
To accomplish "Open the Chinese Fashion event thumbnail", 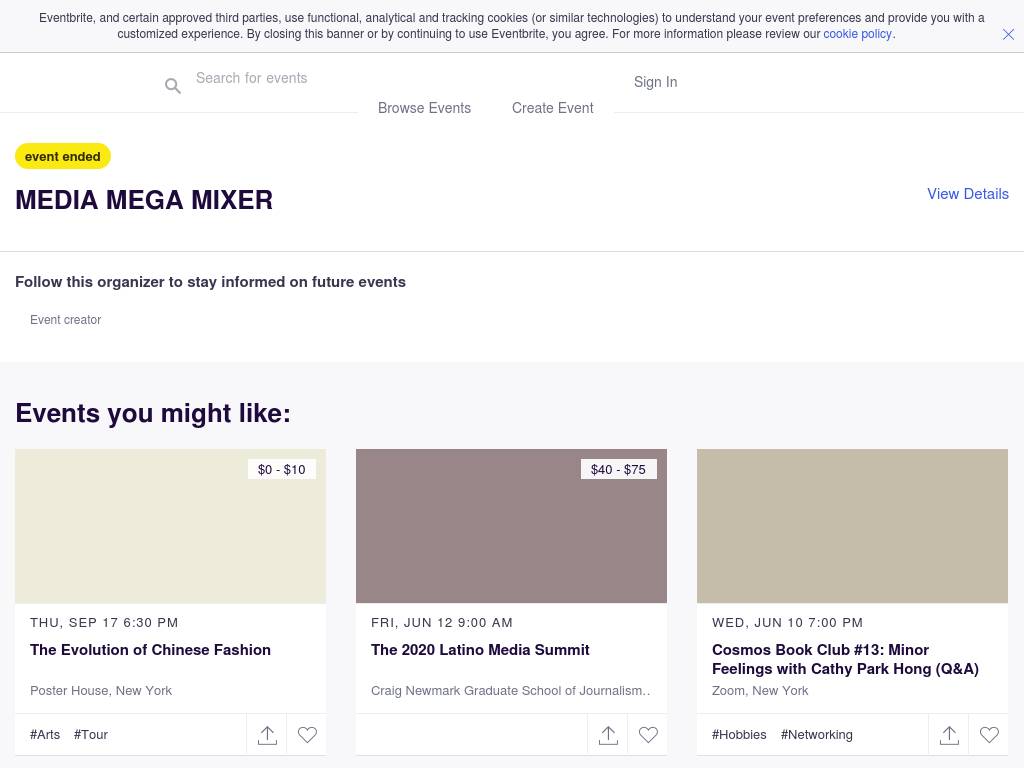I will [x=170, y=526].
